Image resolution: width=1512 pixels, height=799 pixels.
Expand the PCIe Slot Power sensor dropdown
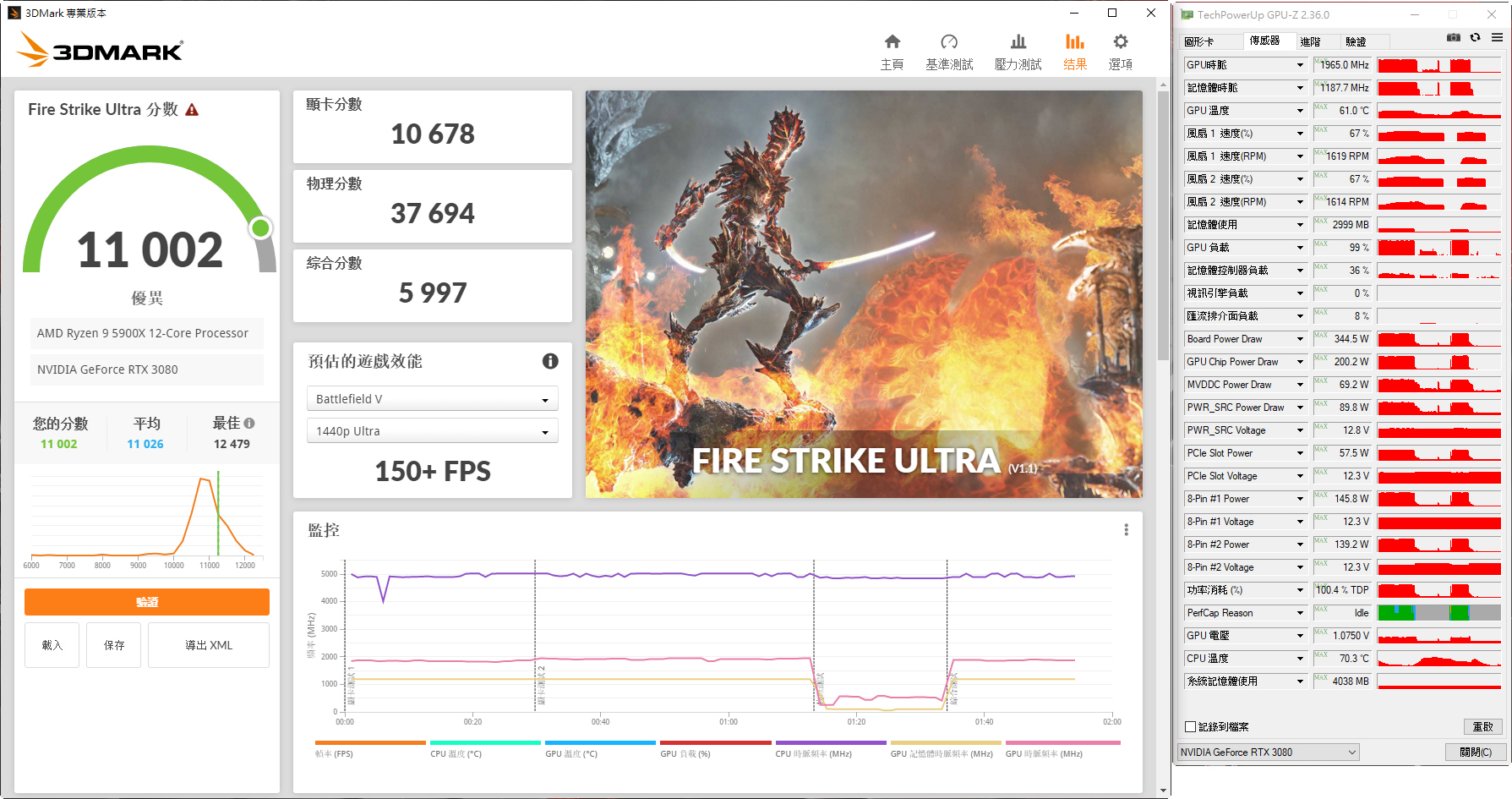[1300, 453]
